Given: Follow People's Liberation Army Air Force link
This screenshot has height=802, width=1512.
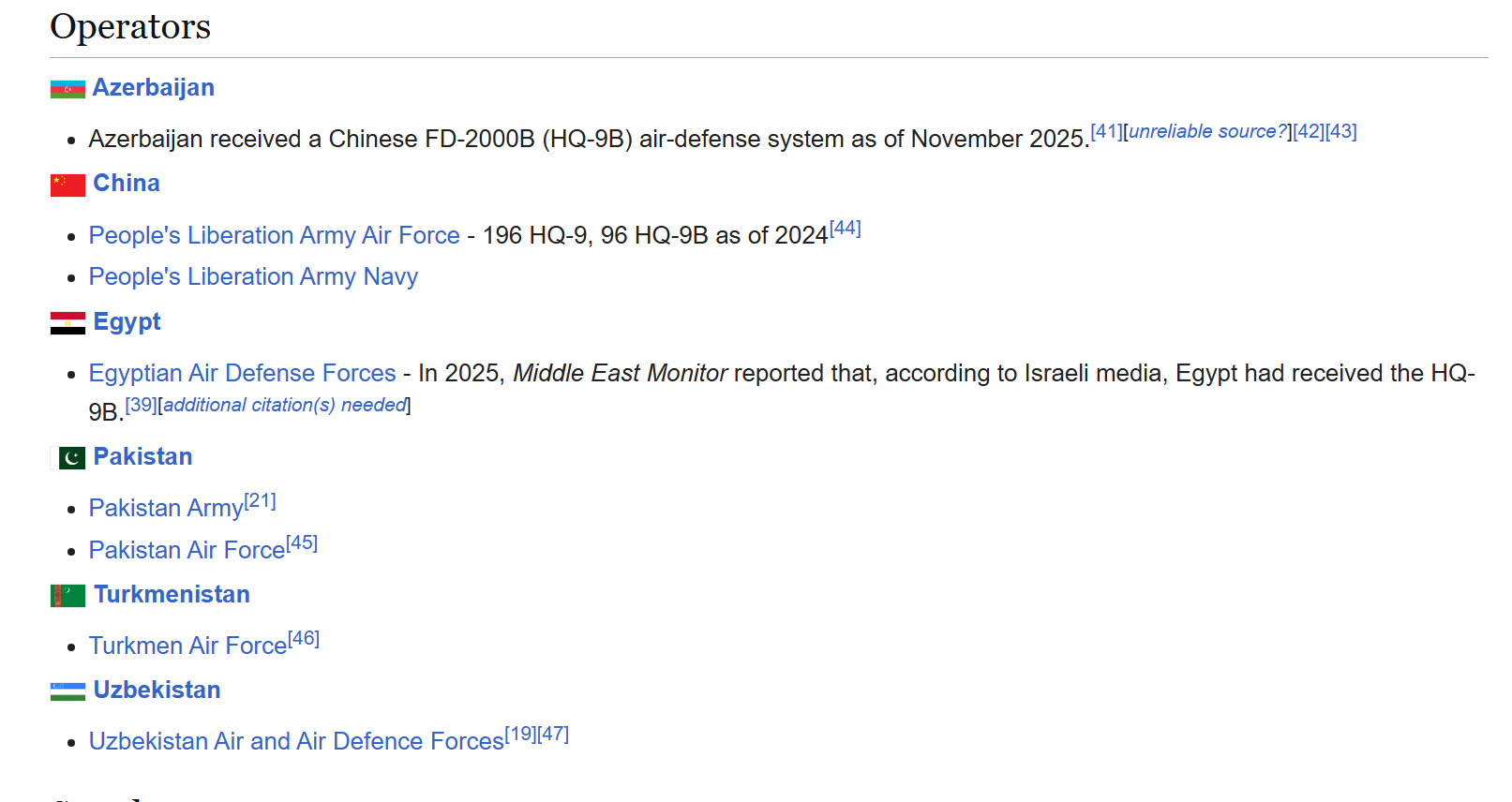Looking at the screenshot, I should [x=275, y=235].
